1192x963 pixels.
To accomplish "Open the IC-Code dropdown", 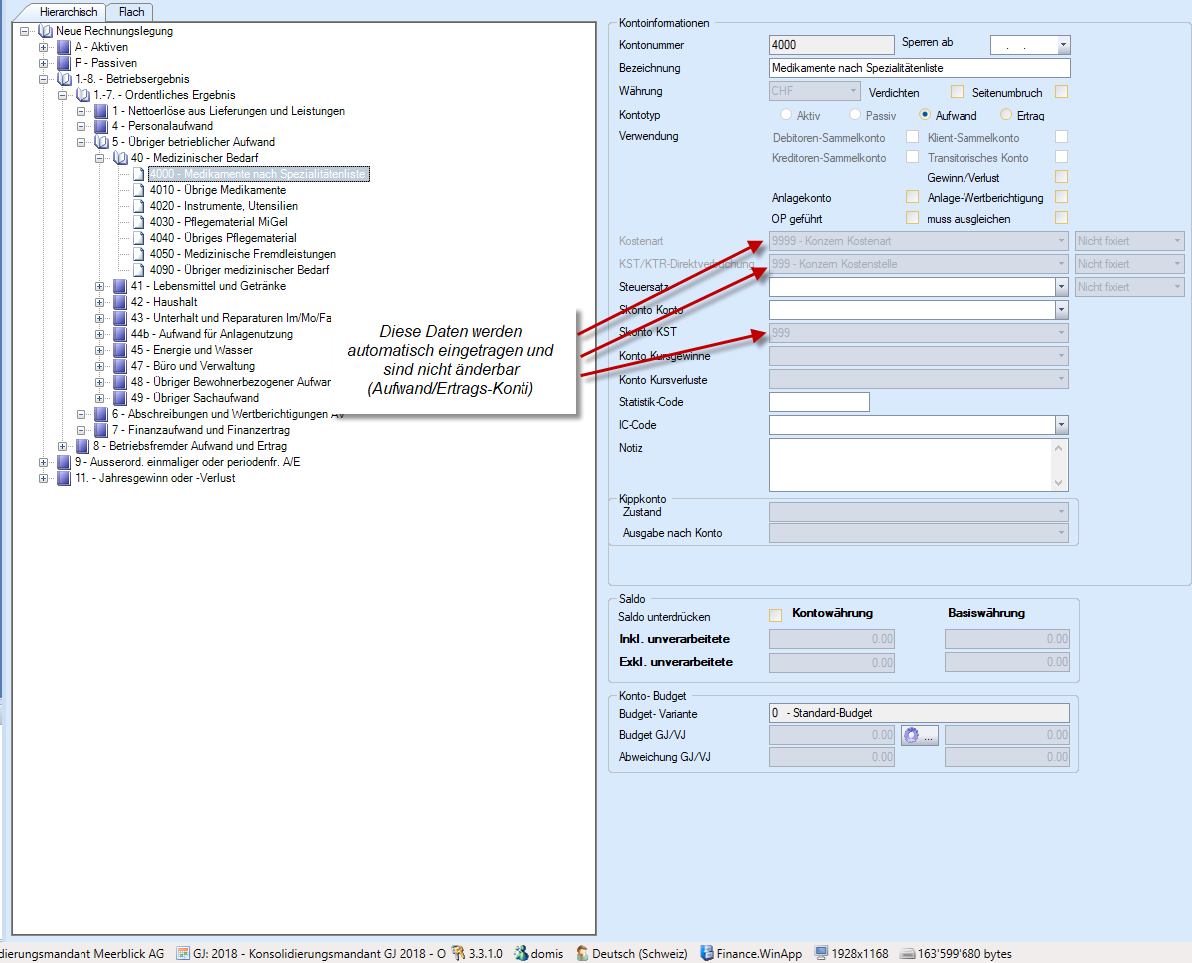I will pos(1062,425).
